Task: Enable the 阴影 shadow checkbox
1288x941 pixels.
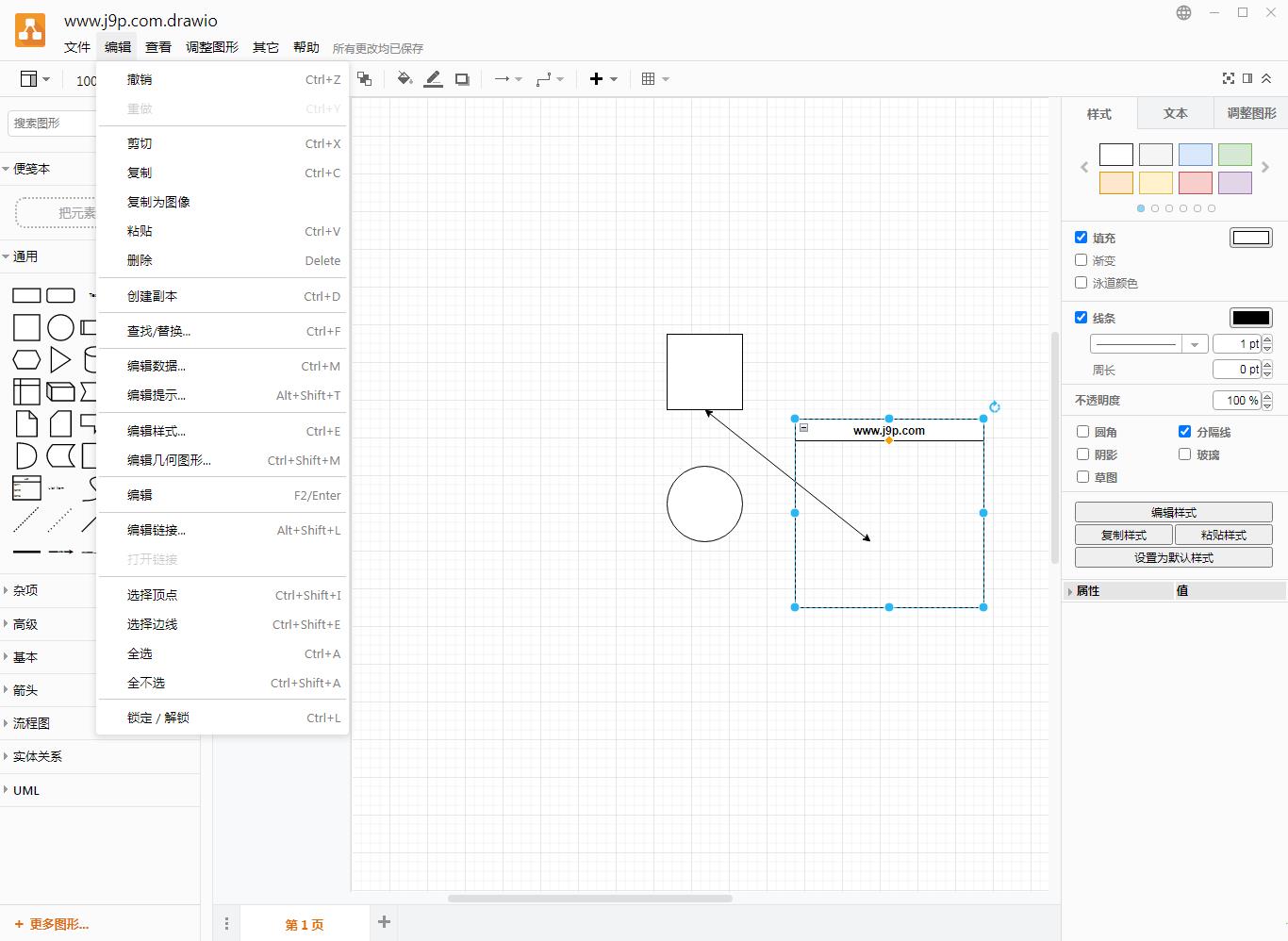Action: (1083, 454)
